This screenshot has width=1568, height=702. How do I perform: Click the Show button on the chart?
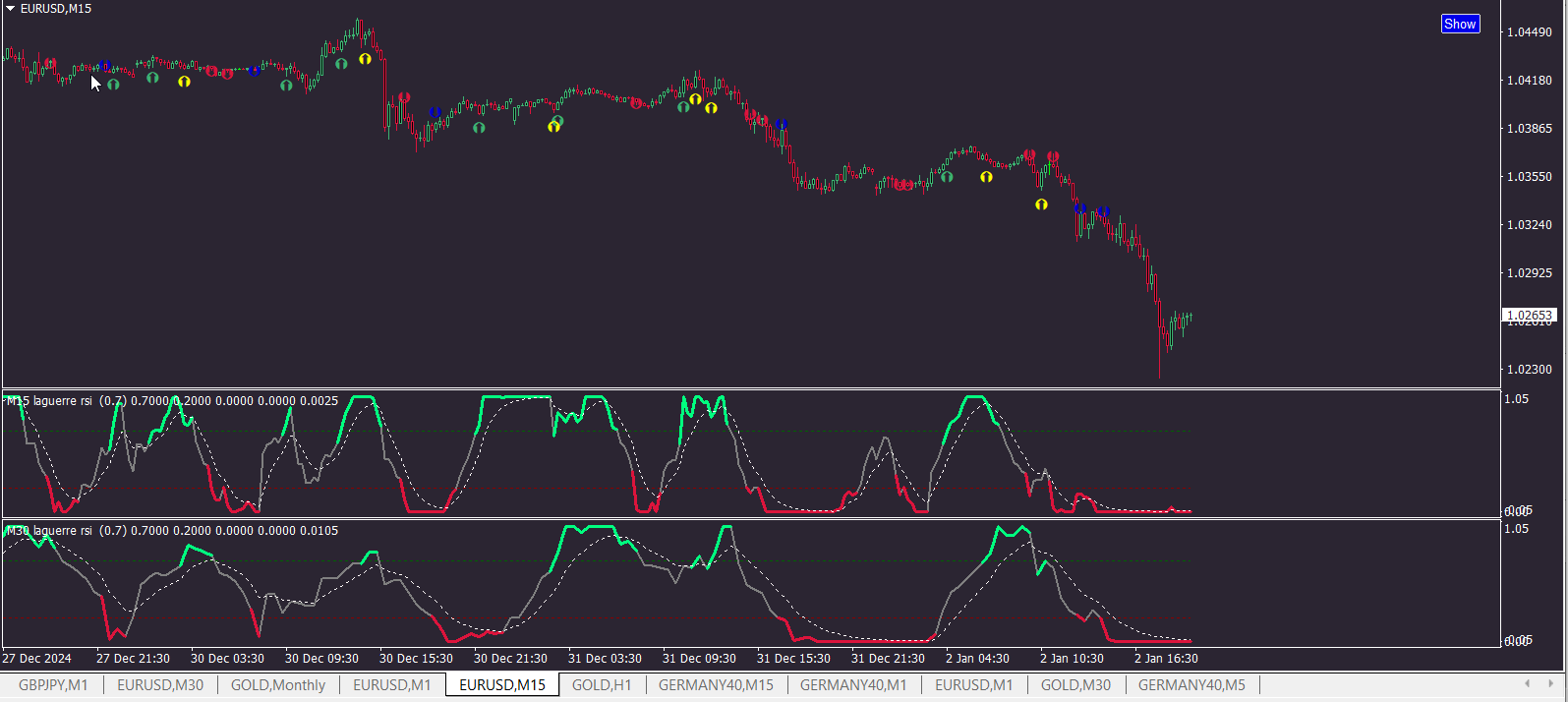coord(1460,24)
